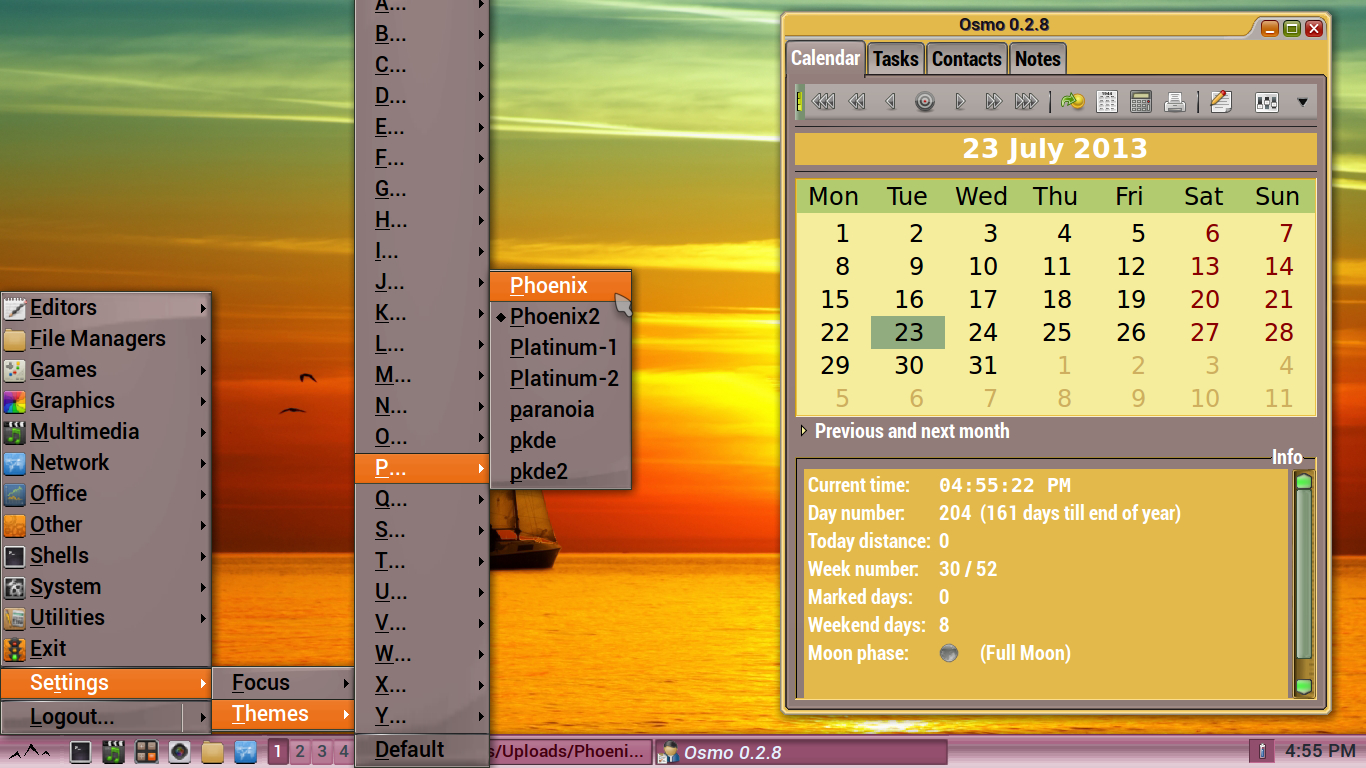Expand Previous and next month section
The height and width of the screenshot is (768, 1366).
[x=905, y=431]
